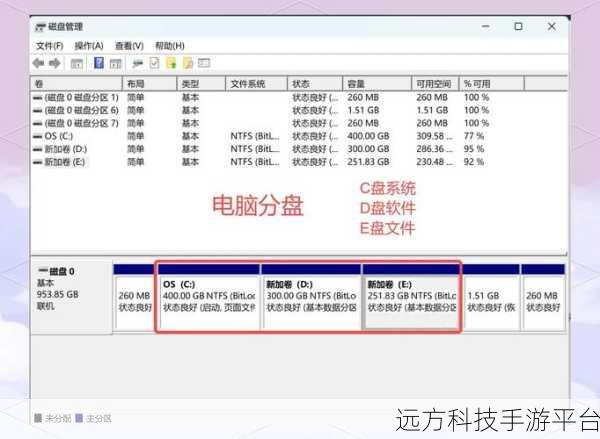Viewport: 600px width, 439px height.
Task: Sort by the % 可用 column header
Action: [x=491, y=84]
